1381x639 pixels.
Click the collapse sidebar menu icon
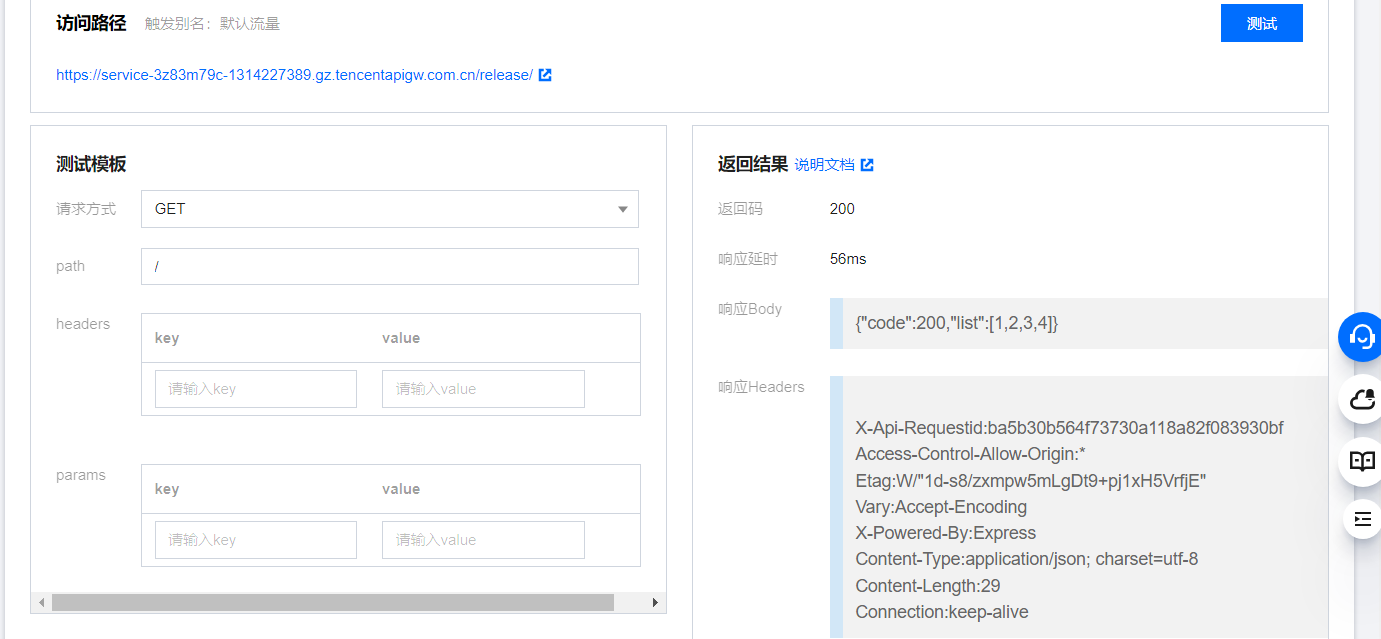[1362, 519]
